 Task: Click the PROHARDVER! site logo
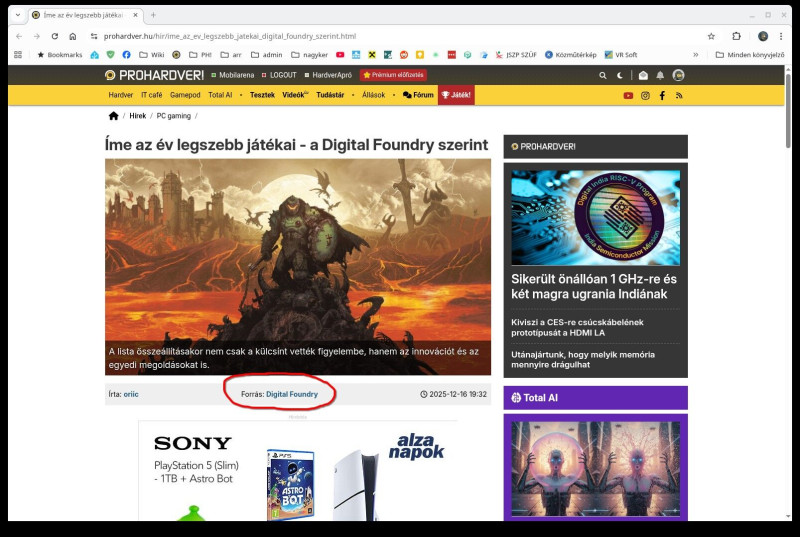[x=154, y=75]
